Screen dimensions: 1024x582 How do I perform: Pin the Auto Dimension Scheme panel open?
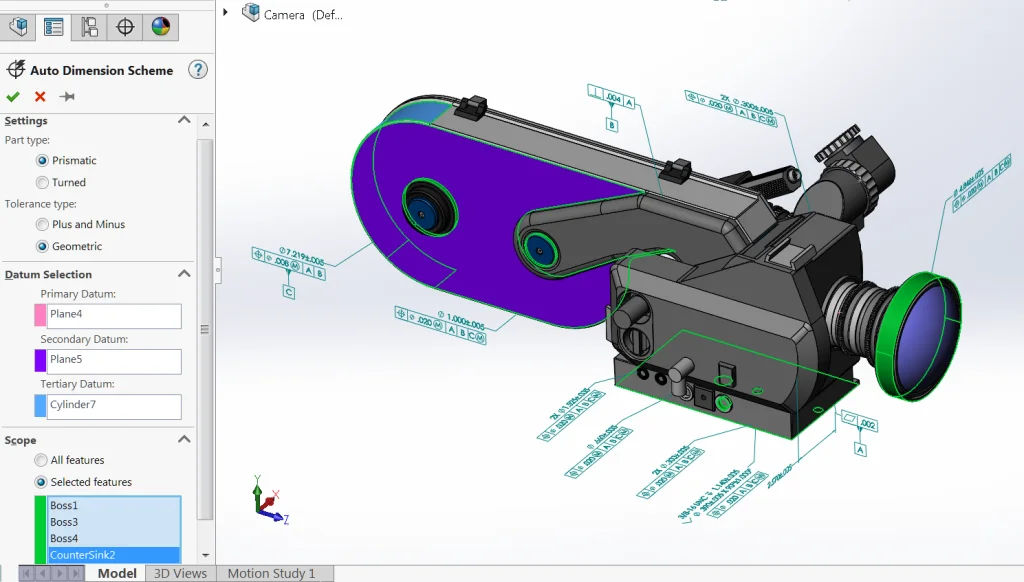[x=68, y=96]
